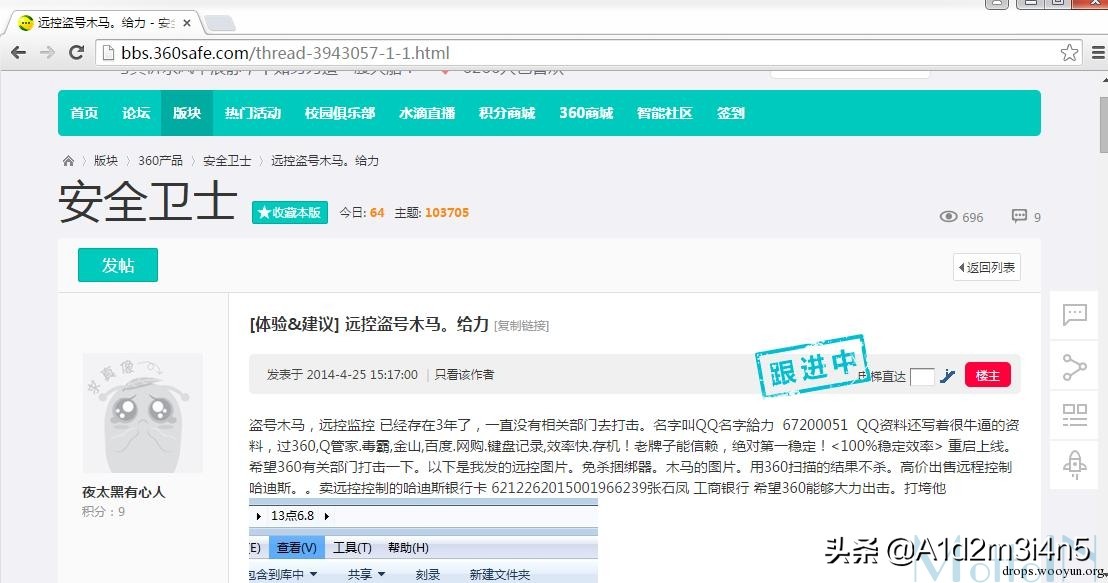1108x583 pixels.
Task: Open 积分商城 navigation item
Action: pyautogui.click(x=507, y=113)
